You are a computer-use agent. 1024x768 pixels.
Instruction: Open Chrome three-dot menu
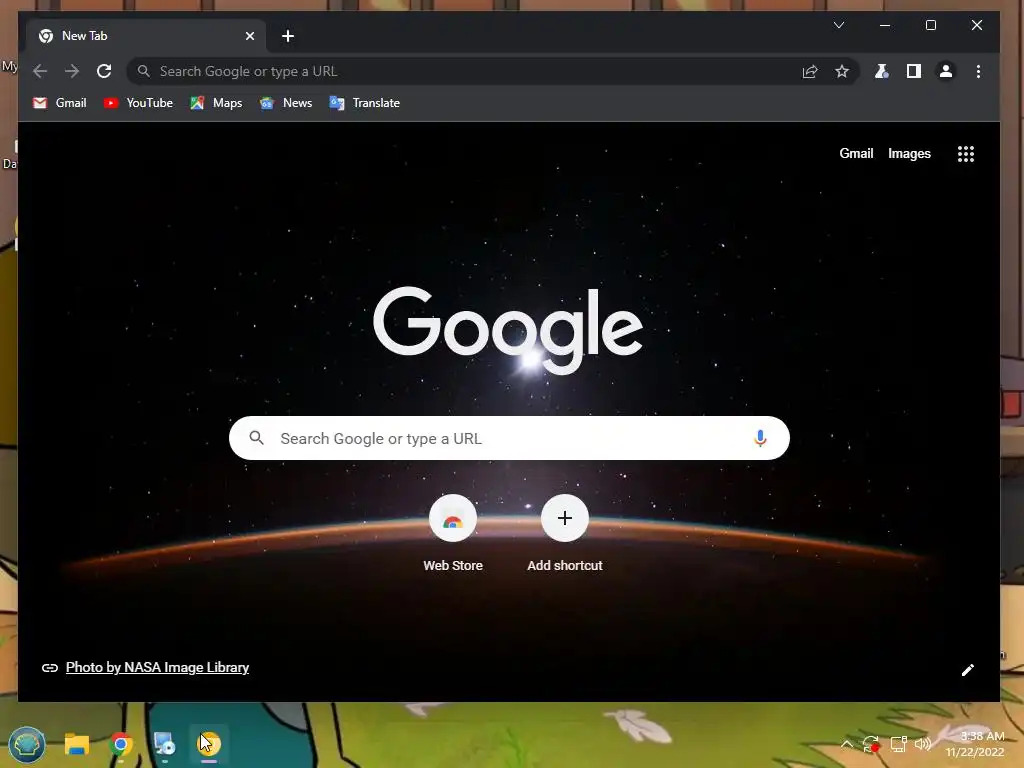click(x=978, y=71)
